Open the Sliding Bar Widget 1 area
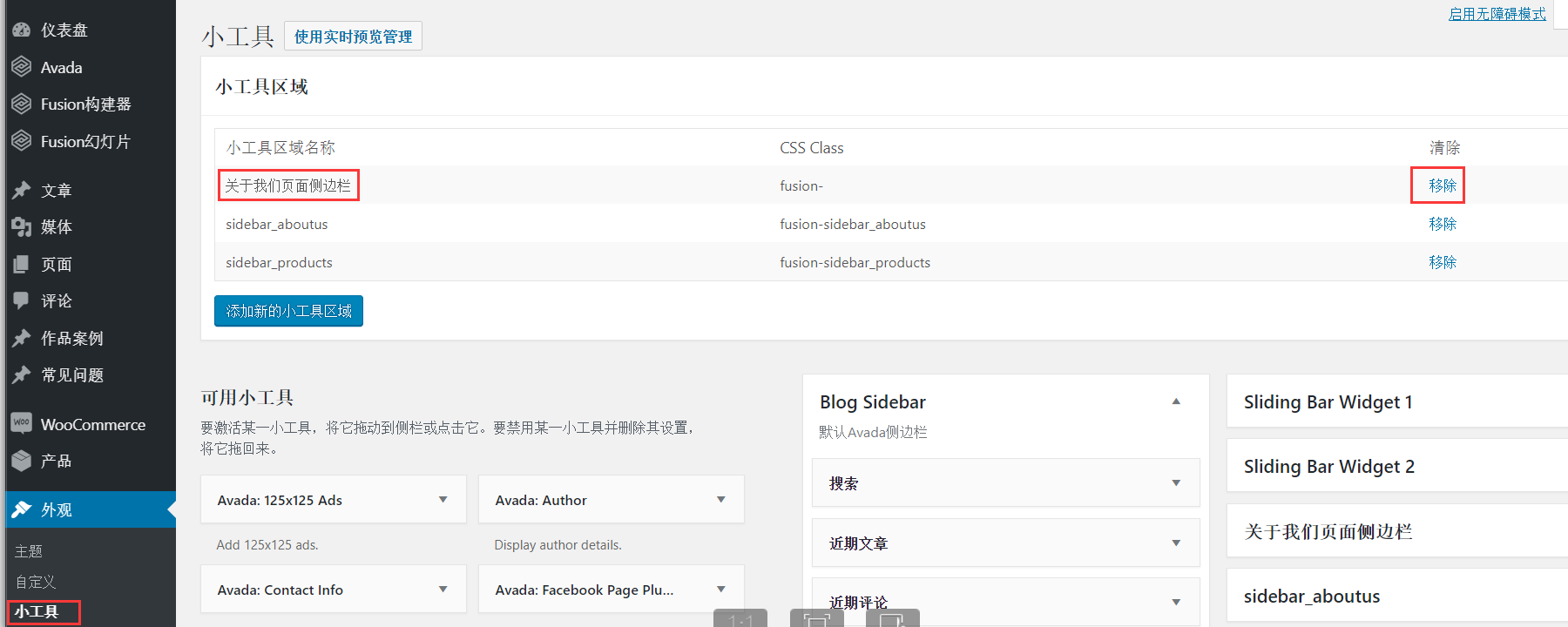1568x627 pixels. 1328,401
